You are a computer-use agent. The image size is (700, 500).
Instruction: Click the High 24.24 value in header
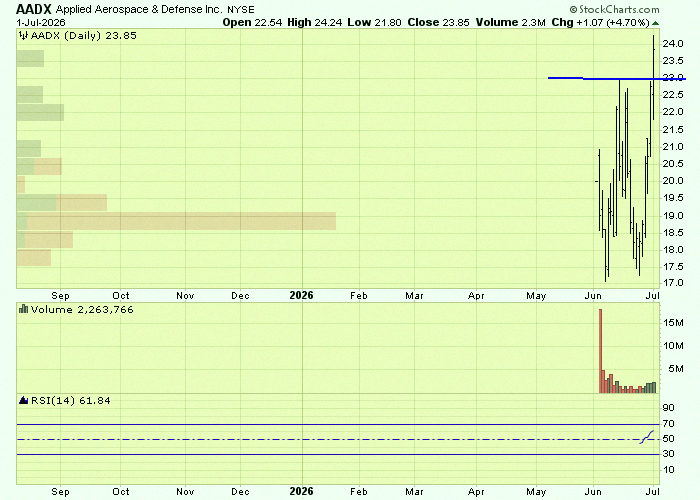coord(315,22)
